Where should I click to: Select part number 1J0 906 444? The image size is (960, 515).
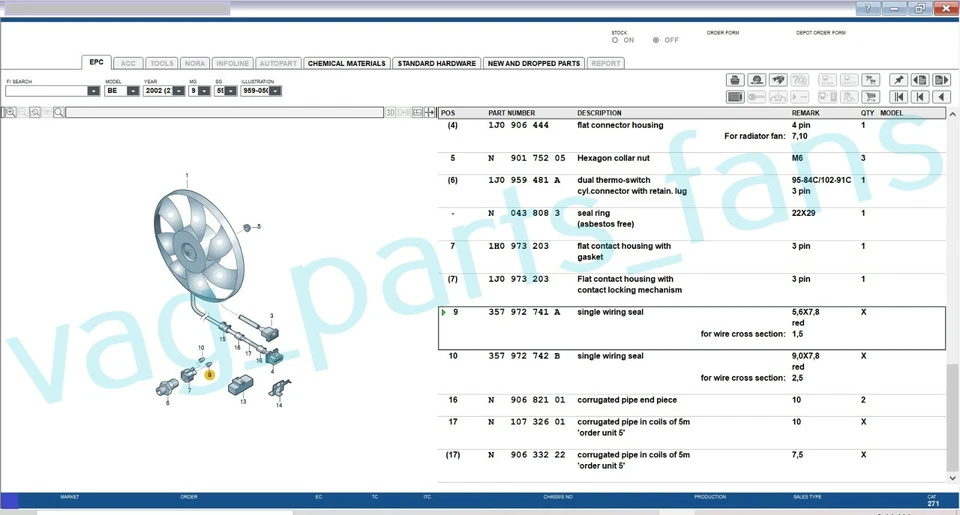point(519,125)
